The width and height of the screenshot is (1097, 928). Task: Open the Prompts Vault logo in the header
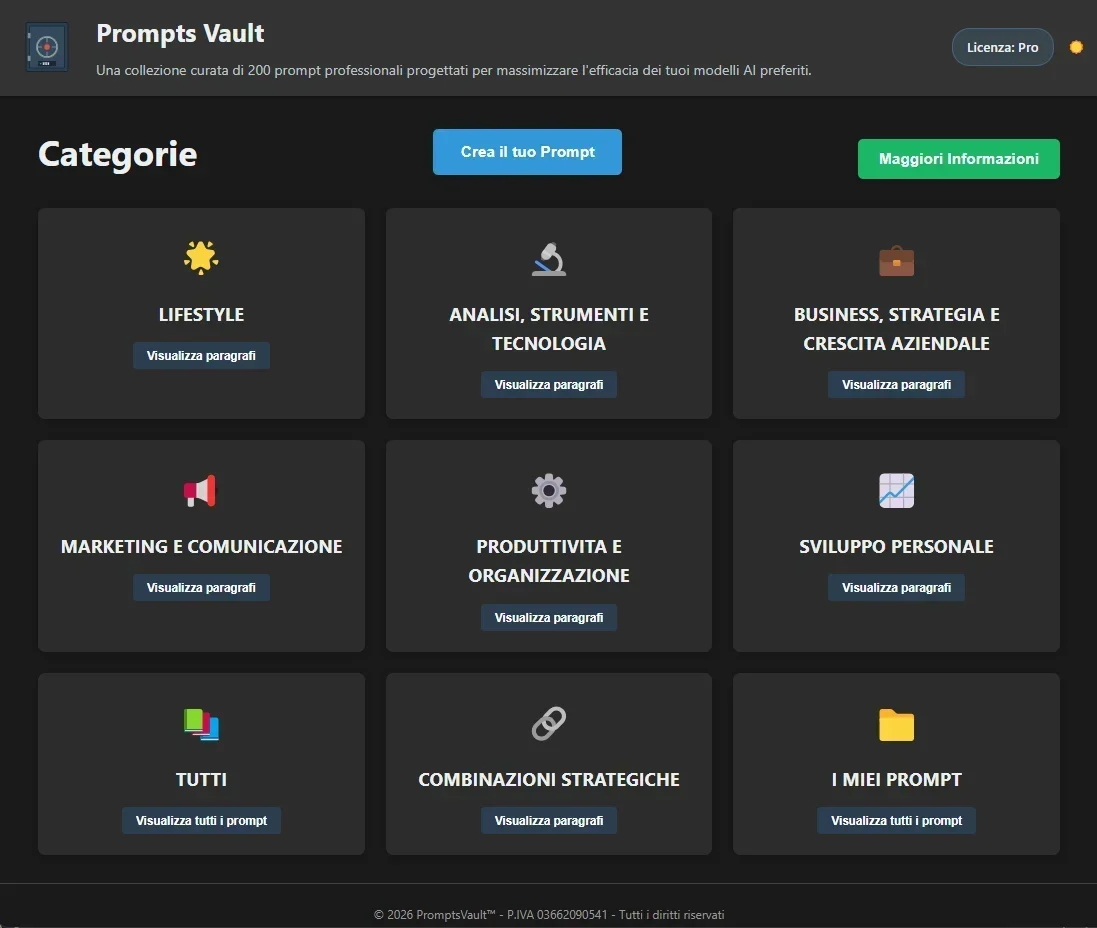(46, 46)
